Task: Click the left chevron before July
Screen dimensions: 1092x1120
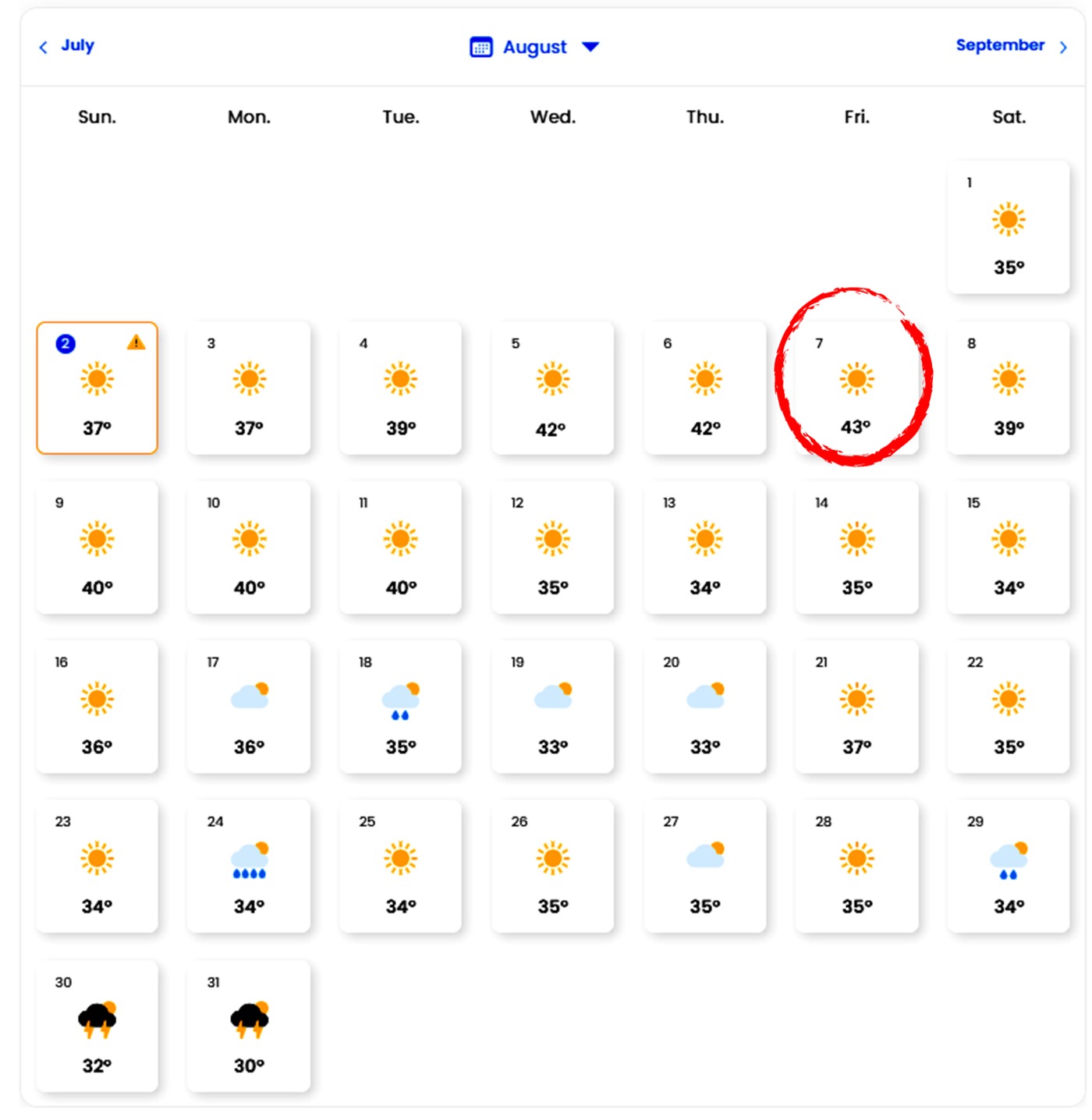Action: click(x=44, y=48)
